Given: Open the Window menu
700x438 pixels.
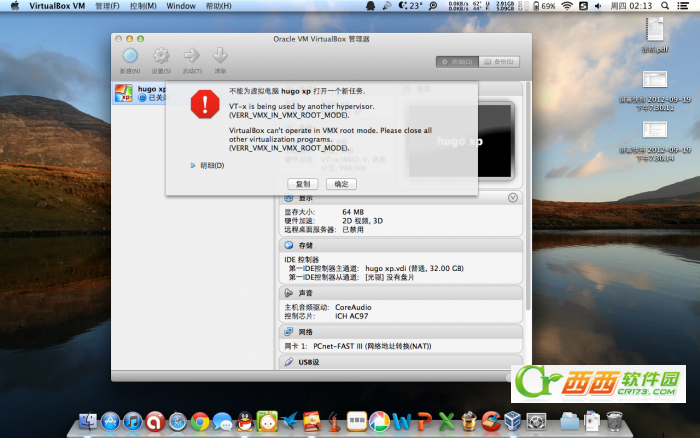Looking at the screenshot, I should (x=181, y=6).
